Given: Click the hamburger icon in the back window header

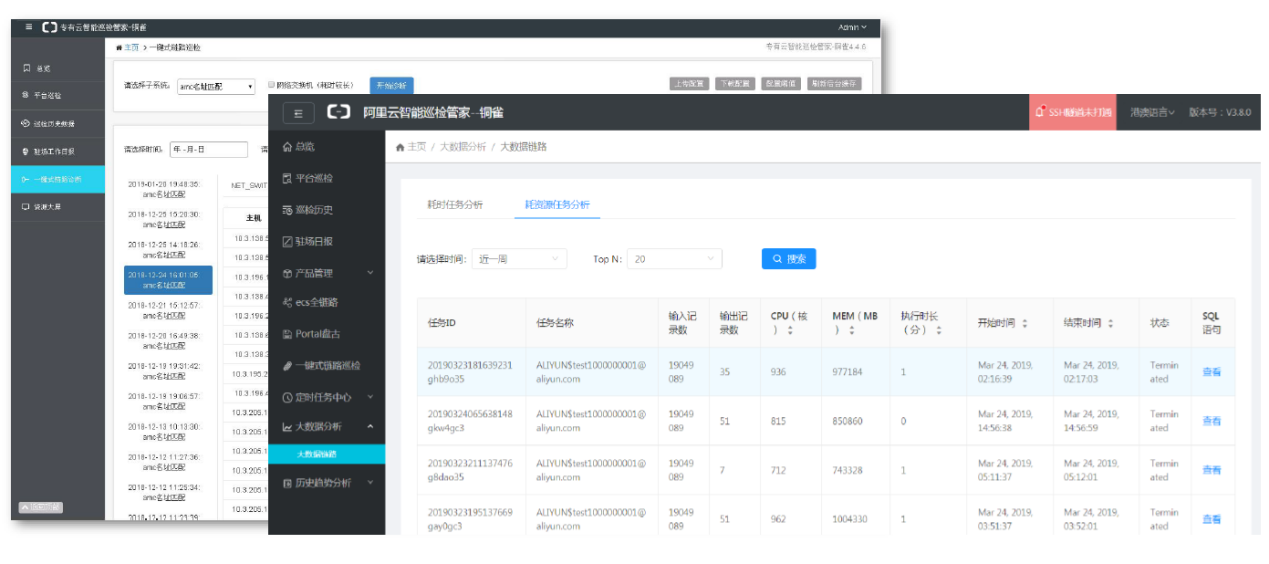Looking at the screenshot, I should click(29, 27).
